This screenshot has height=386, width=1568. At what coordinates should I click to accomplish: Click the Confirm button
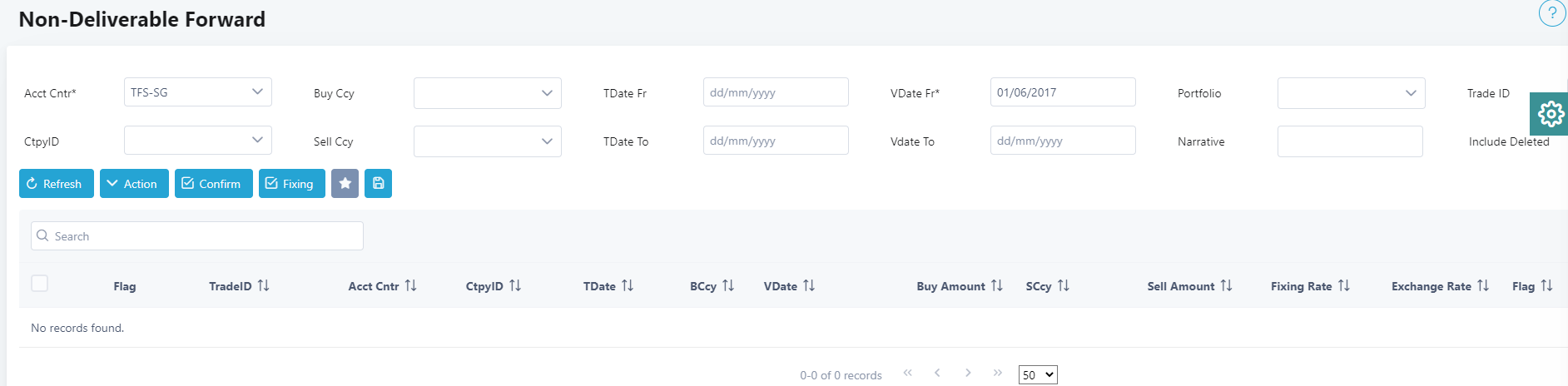tap(214, 184)
